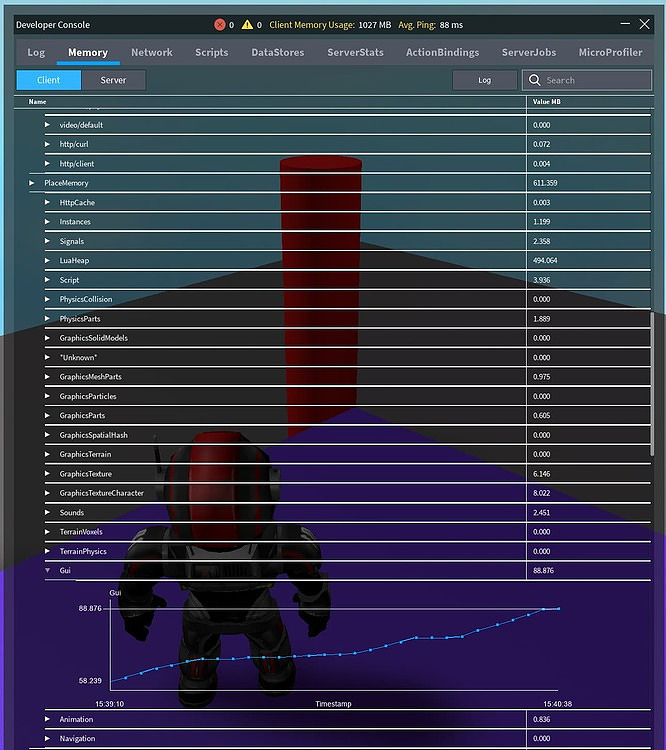Expand the Navigation row
666x750 pixels.
coord(47,739)
